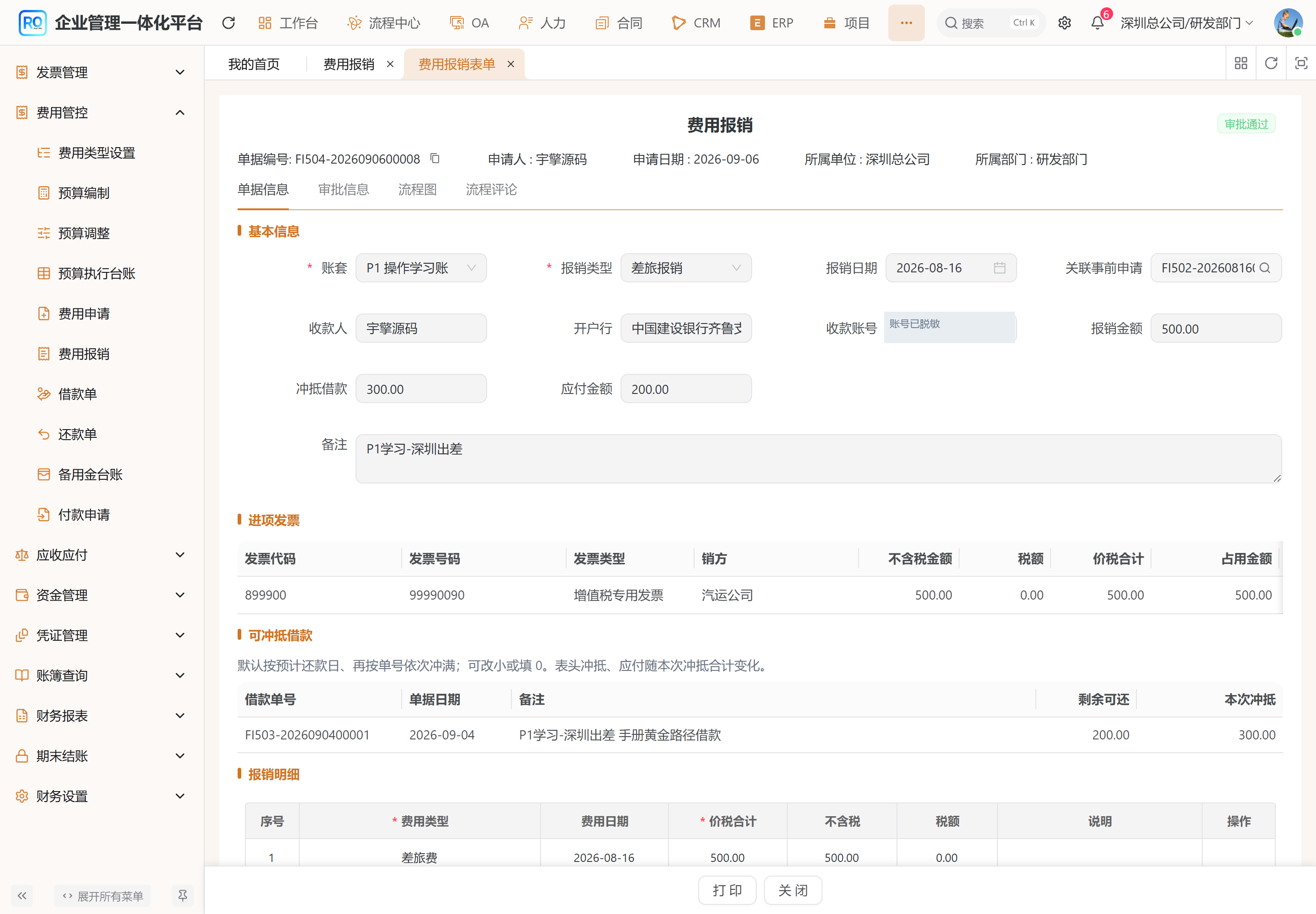The width and height of the screenshot is (1316, 914).
Task: Click the 报销金额 field
Action: pyautogui.click(x=1216, y=329)
